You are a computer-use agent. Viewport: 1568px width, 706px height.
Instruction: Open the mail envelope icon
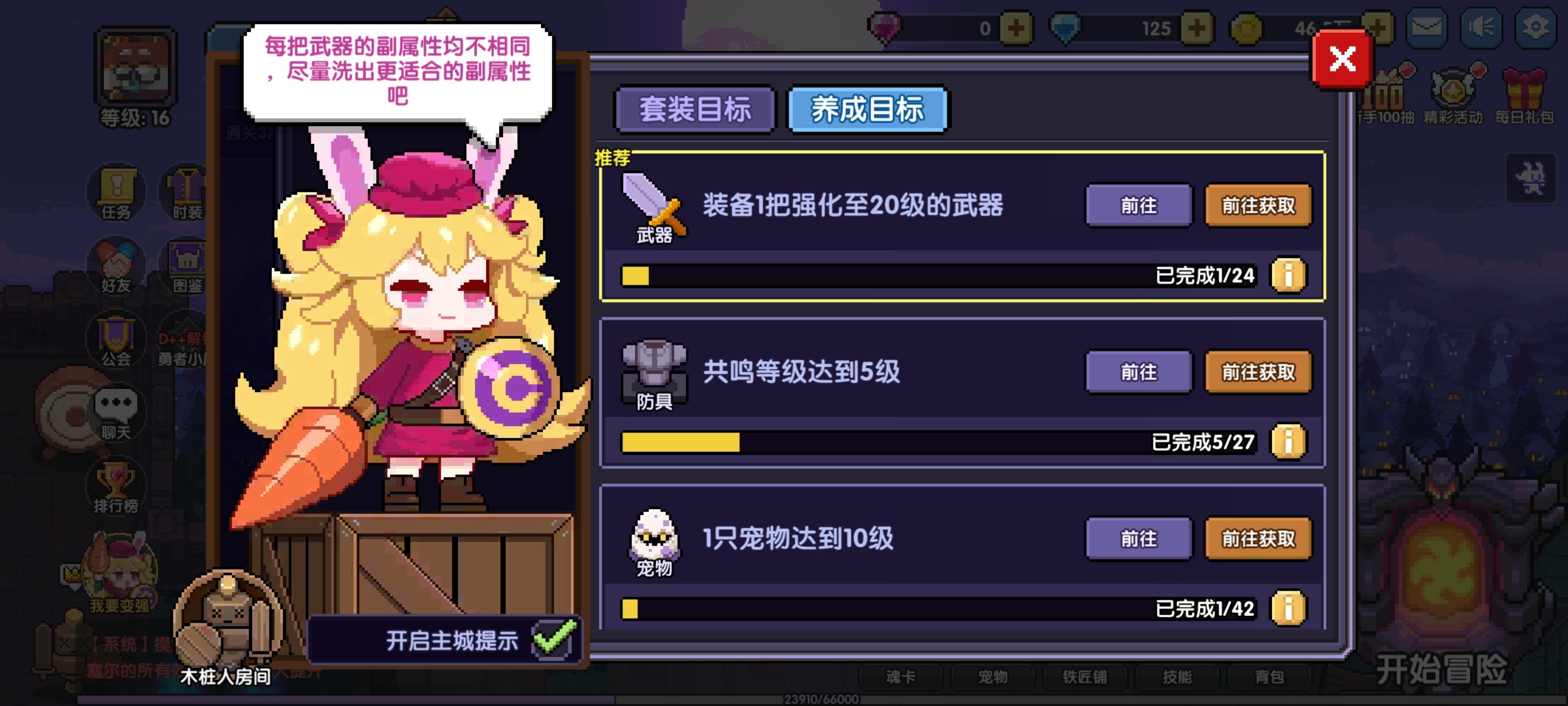click(1427, 27)
